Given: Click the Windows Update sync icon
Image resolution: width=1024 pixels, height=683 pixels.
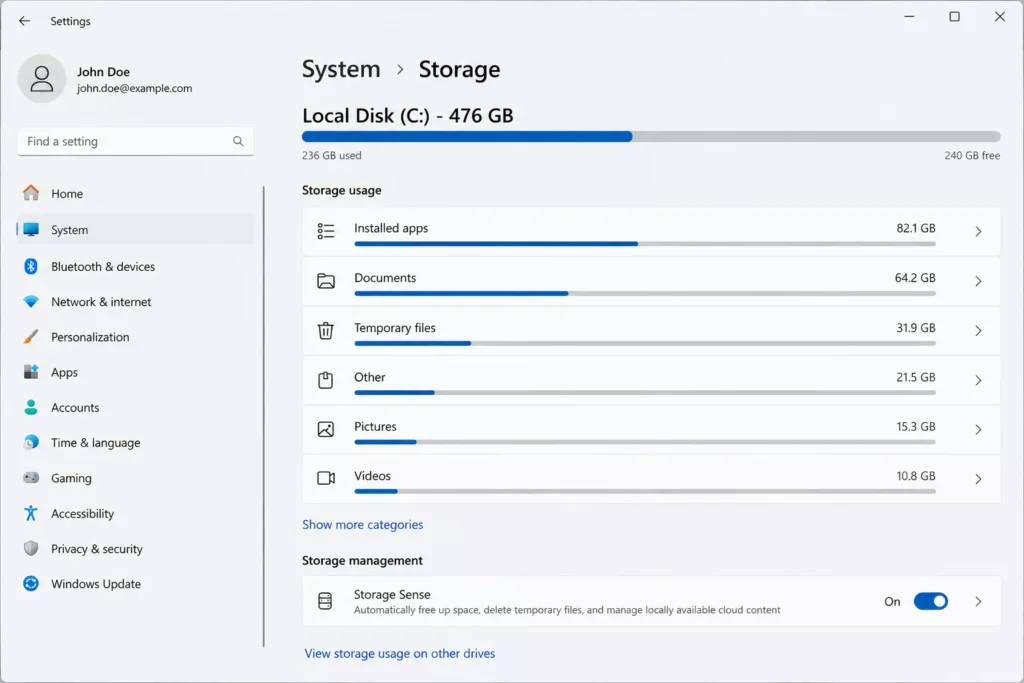Looking at the screenshot, I should [x=31, y=584].
